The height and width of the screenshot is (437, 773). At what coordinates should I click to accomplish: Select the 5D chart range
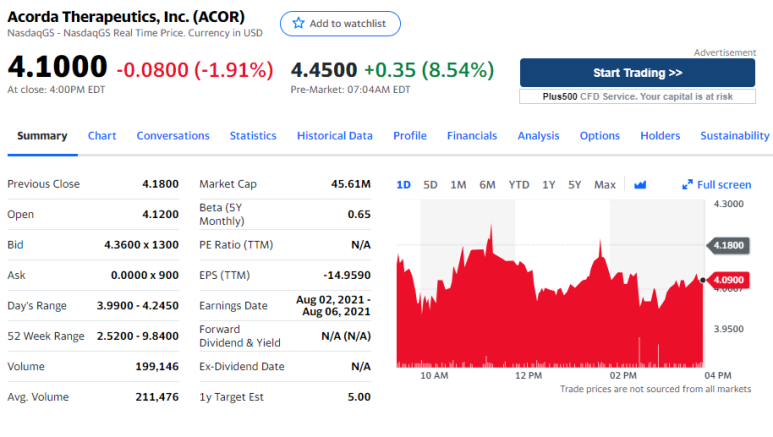(430, 185)
